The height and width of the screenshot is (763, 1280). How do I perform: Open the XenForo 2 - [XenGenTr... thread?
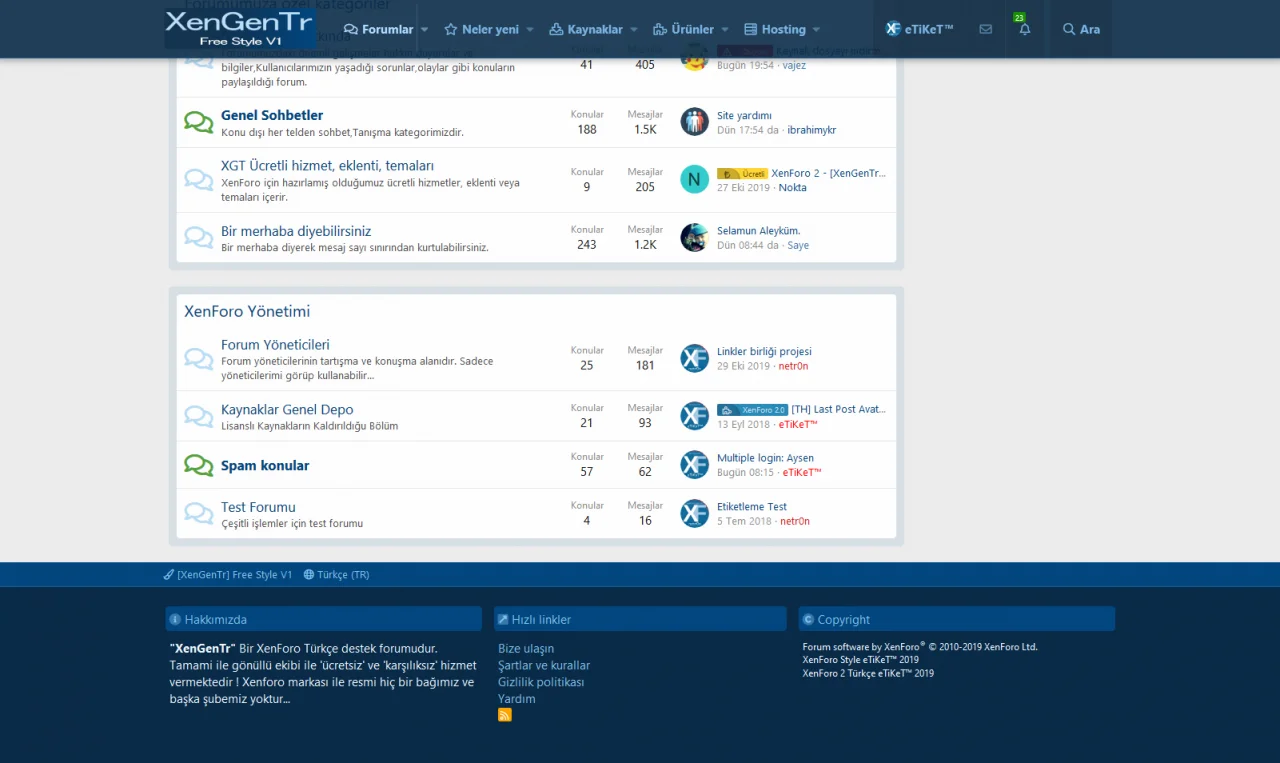point(828,173)
